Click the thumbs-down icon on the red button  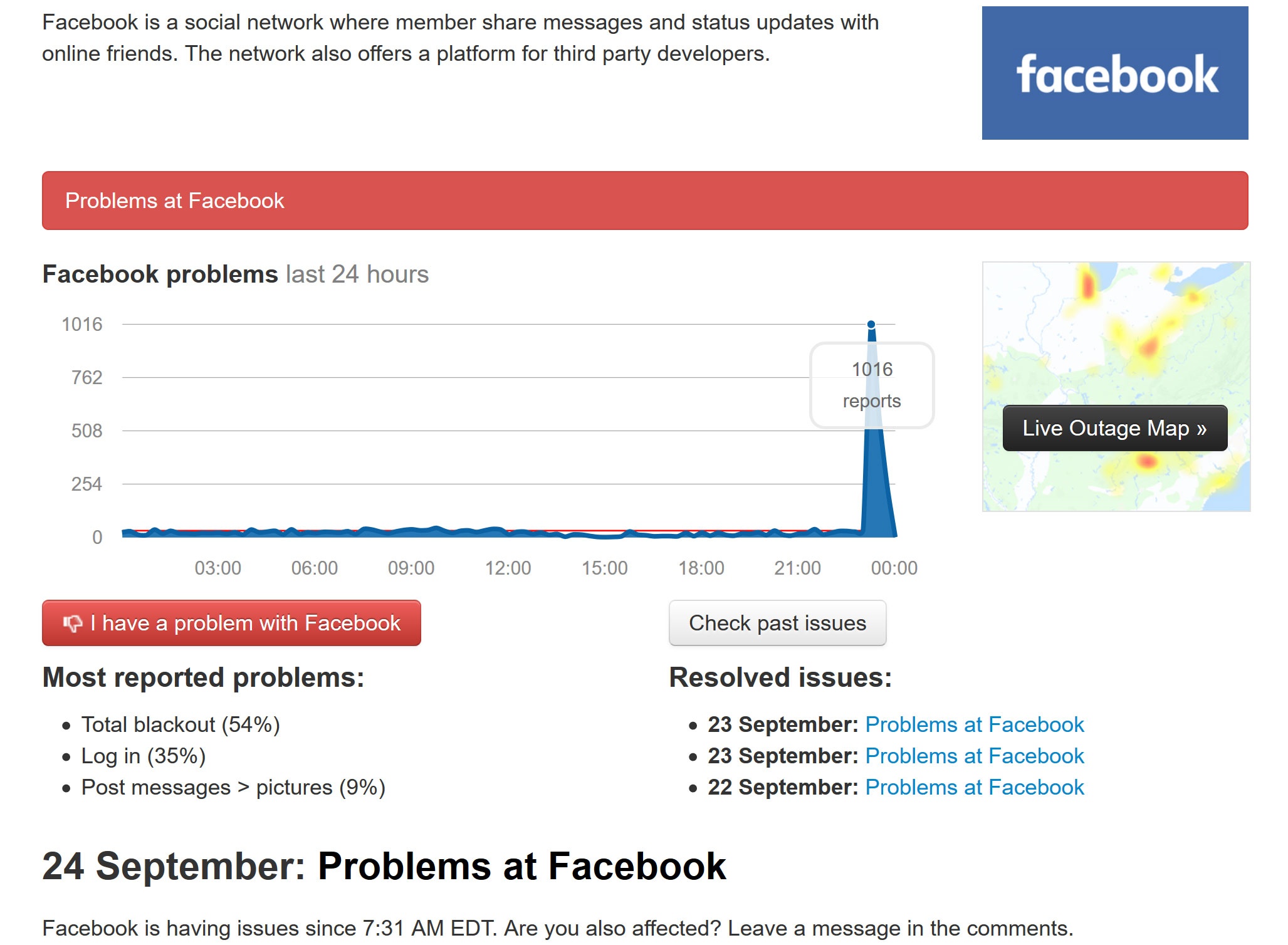(73, 623)
